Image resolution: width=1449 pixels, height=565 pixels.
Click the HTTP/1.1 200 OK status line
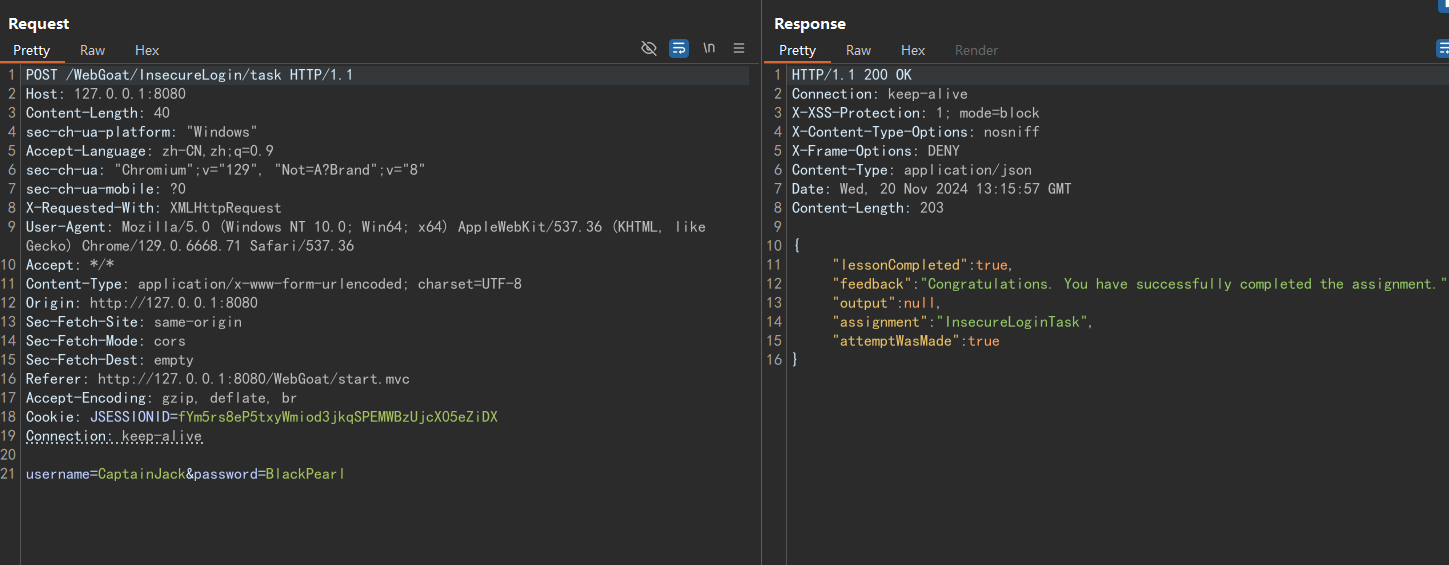851,75
